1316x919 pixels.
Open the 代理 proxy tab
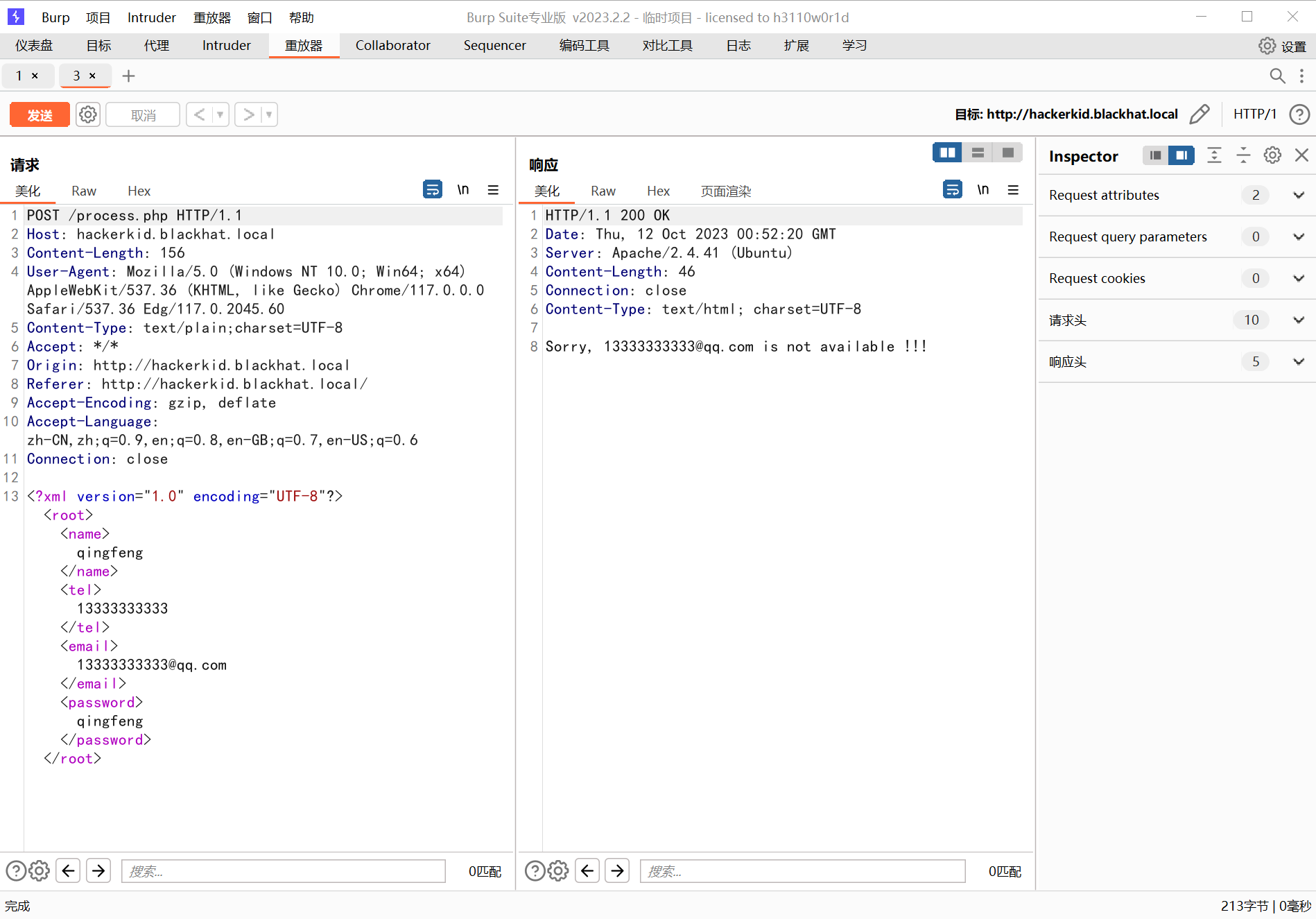click(157, 46)
